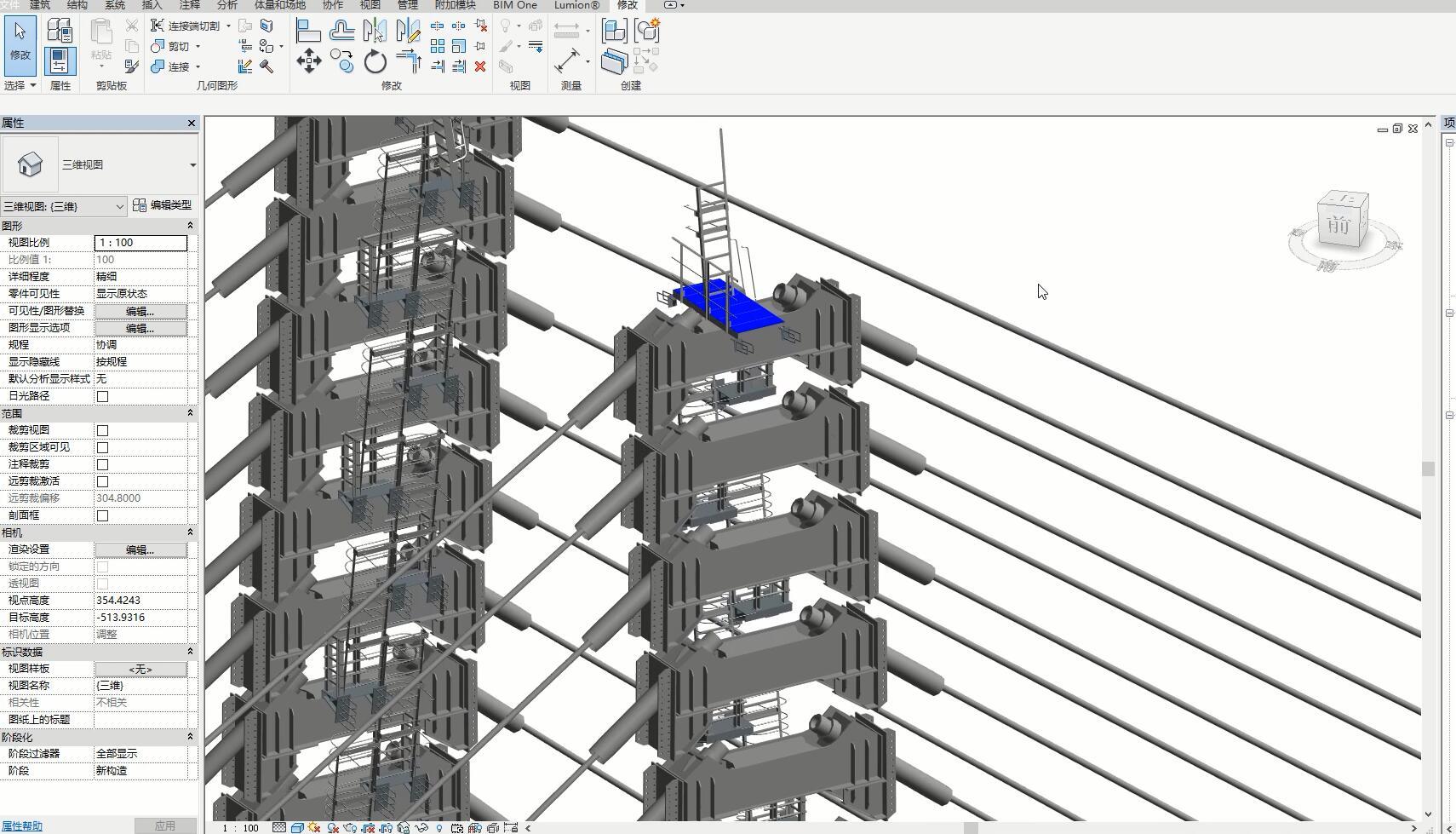Collapse the 范围 properties section
Screen dimensions: 1456x834
point(190,413)
